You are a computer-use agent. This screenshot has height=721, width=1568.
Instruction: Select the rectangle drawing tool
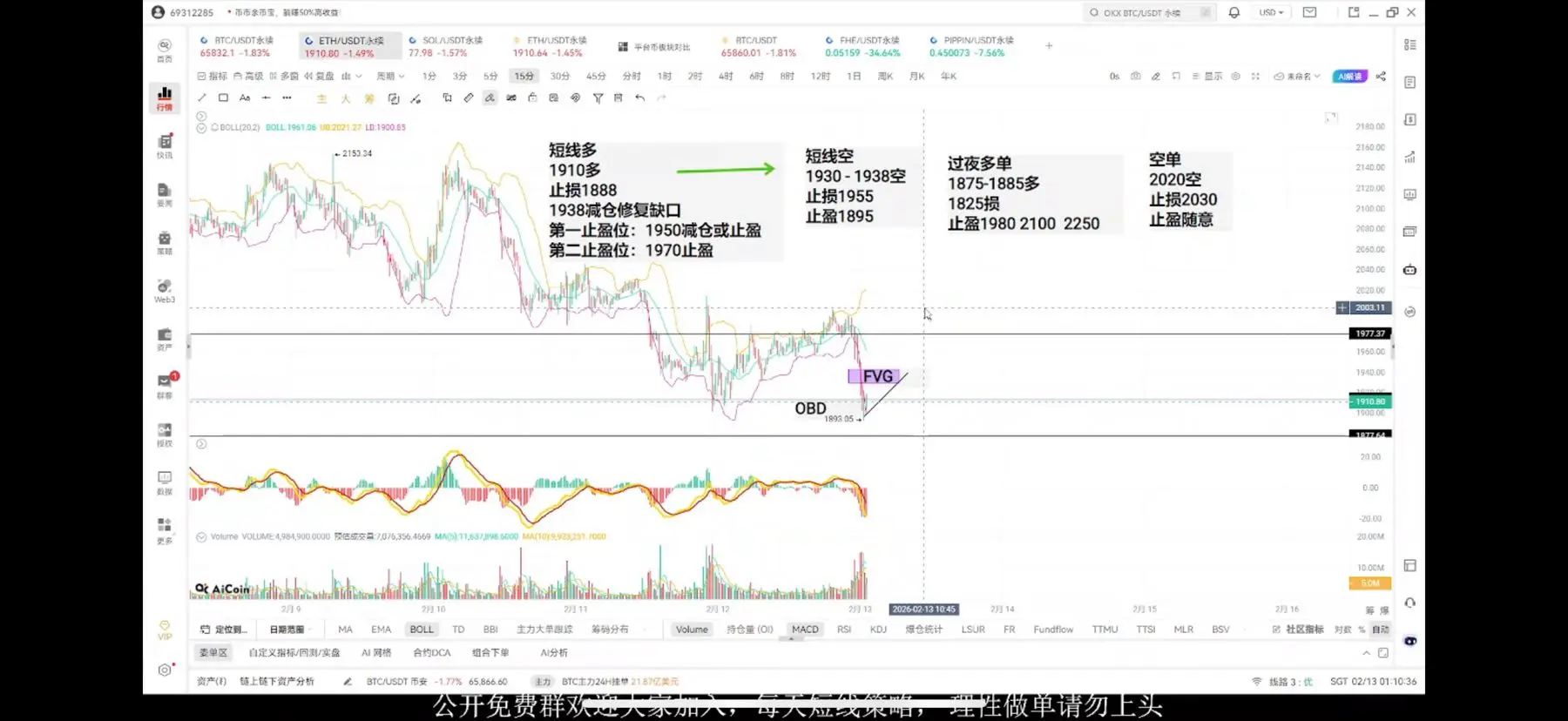click(x=223, y=98)
